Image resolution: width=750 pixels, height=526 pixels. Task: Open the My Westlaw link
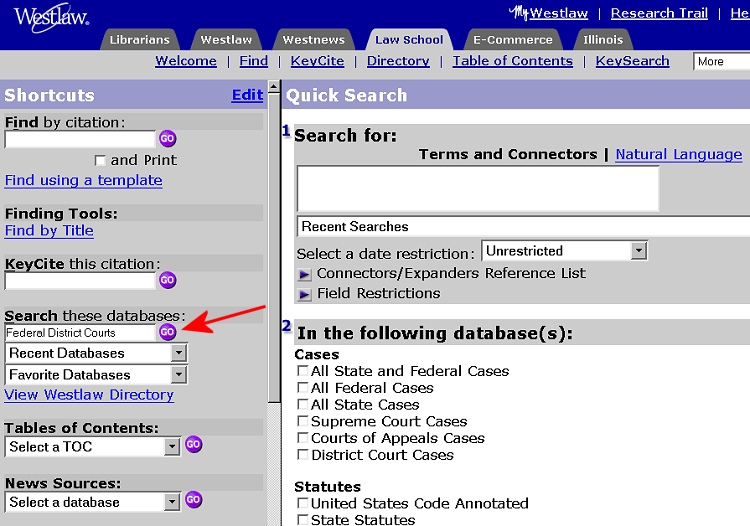click(549, 13)
